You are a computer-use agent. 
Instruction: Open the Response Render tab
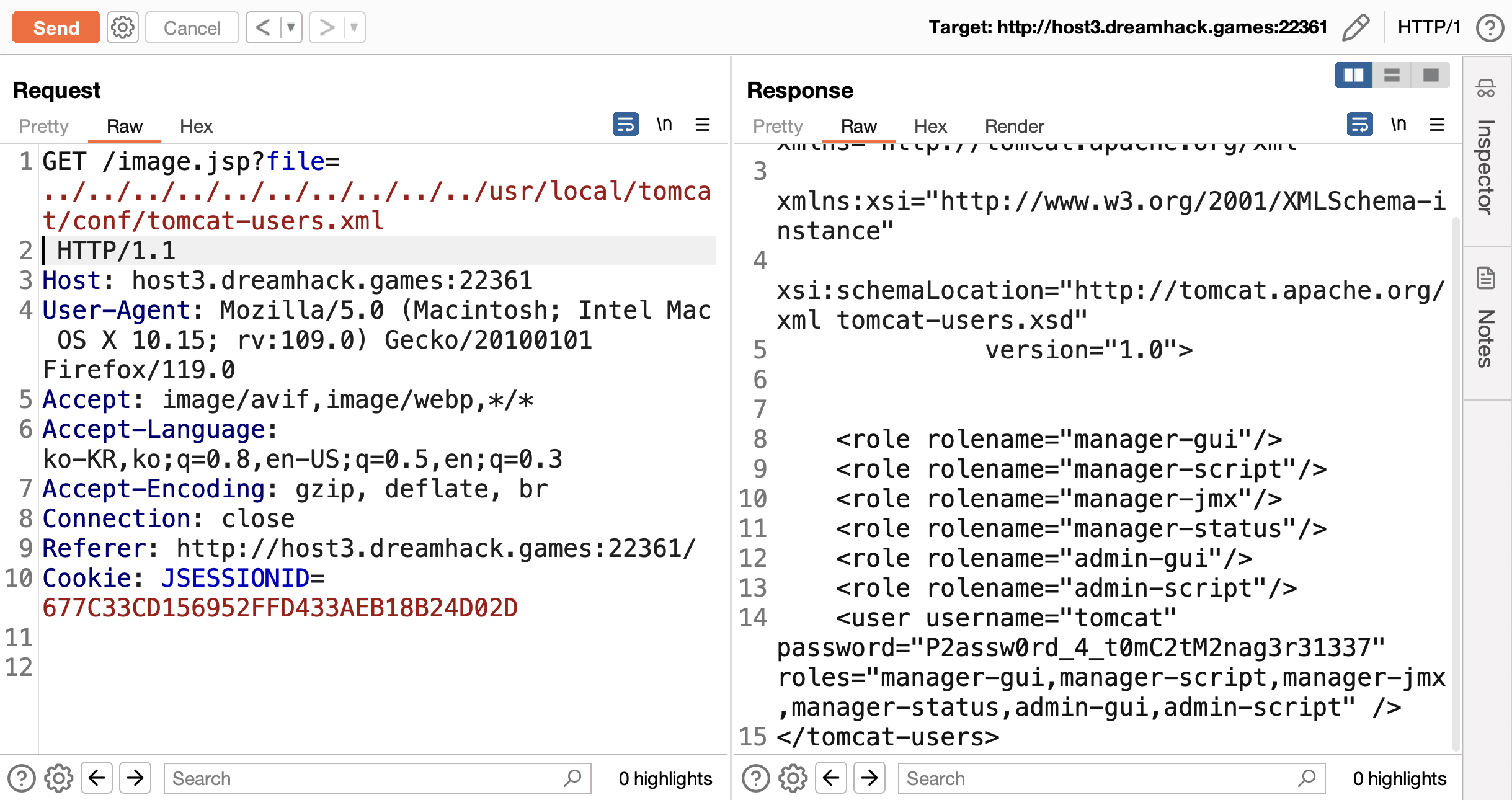tap(1014, 127)
